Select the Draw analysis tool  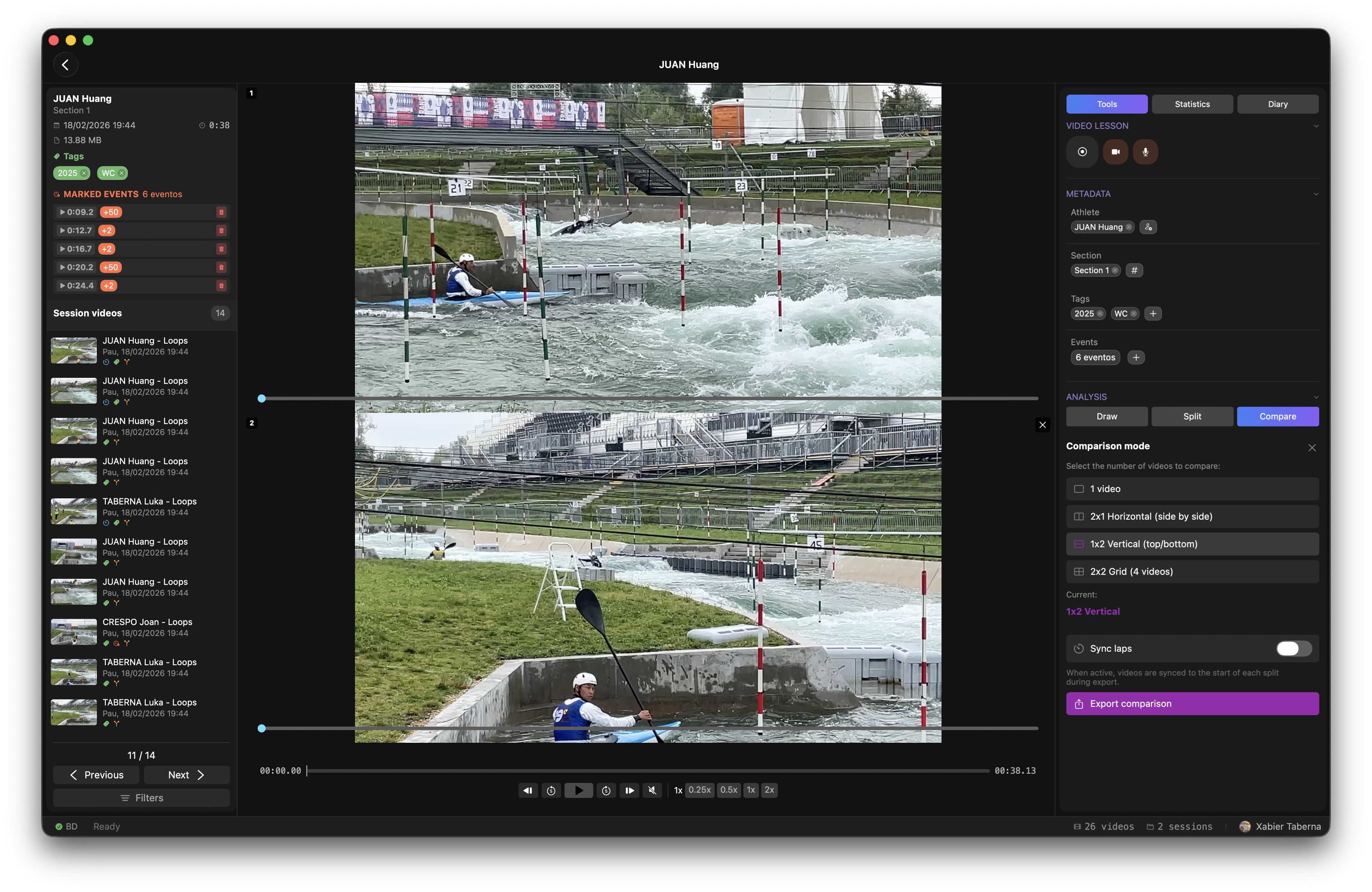click(1106, 416)
